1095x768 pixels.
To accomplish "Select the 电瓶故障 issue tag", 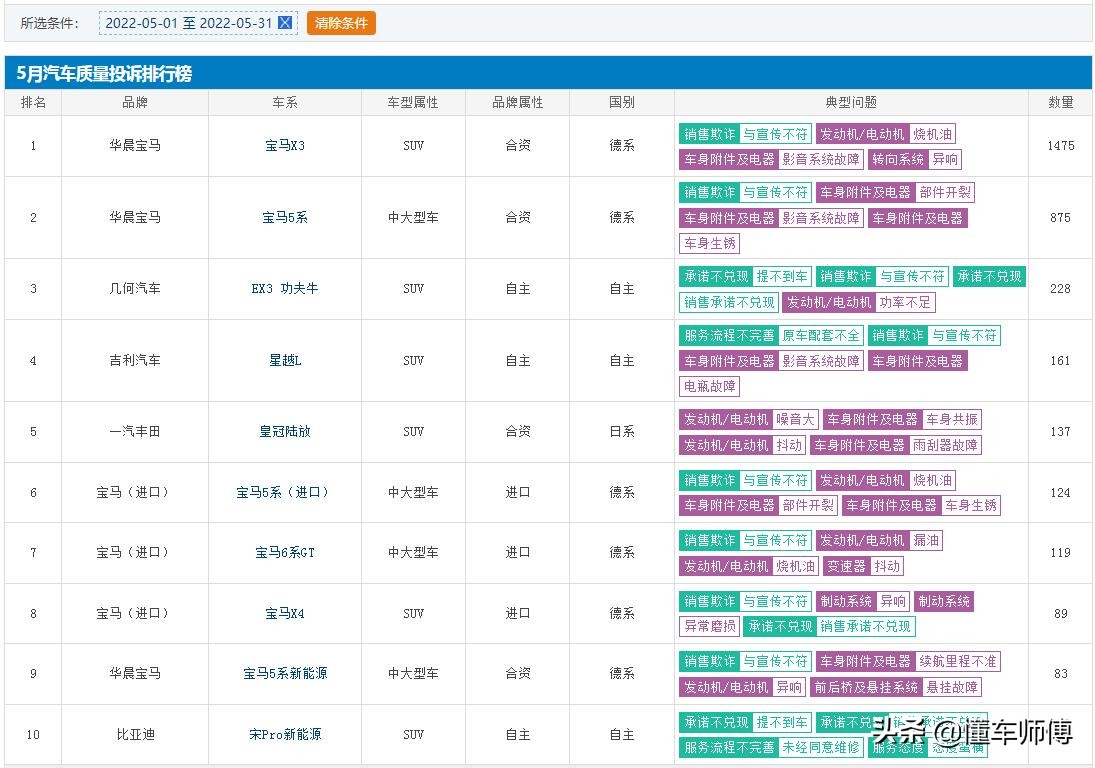I will pos(710,386).
